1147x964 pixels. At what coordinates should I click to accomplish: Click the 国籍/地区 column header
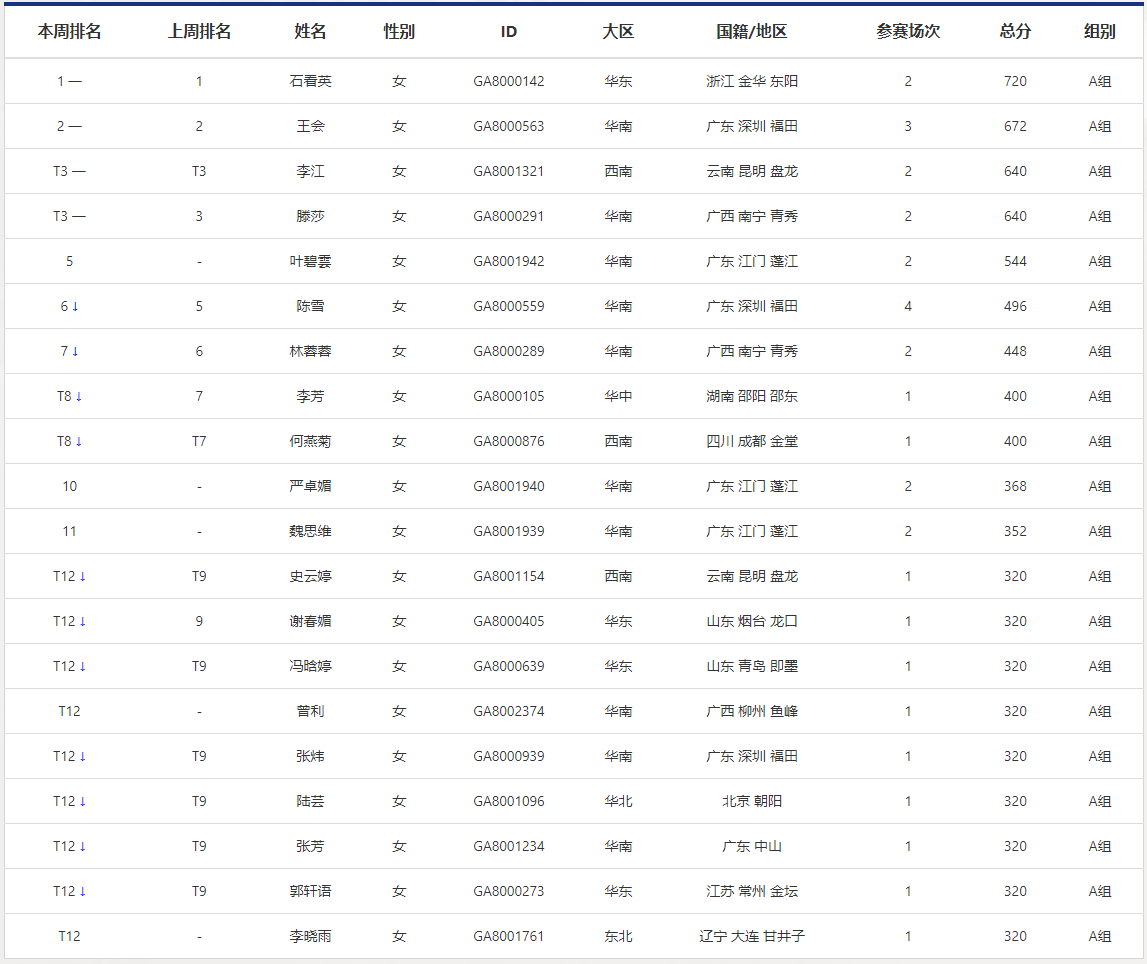coord(752,31)
